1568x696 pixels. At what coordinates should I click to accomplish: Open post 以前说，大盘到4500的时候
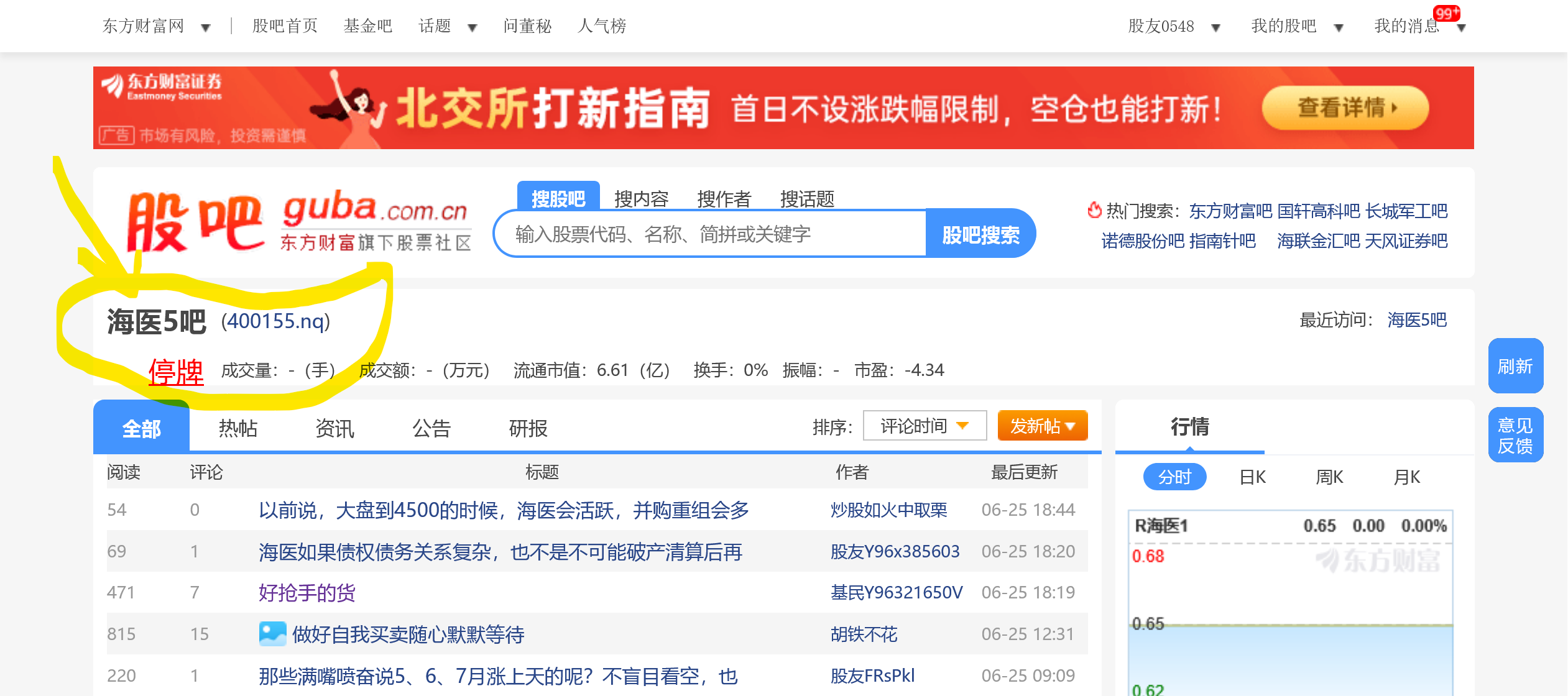(x=504, y=510)
